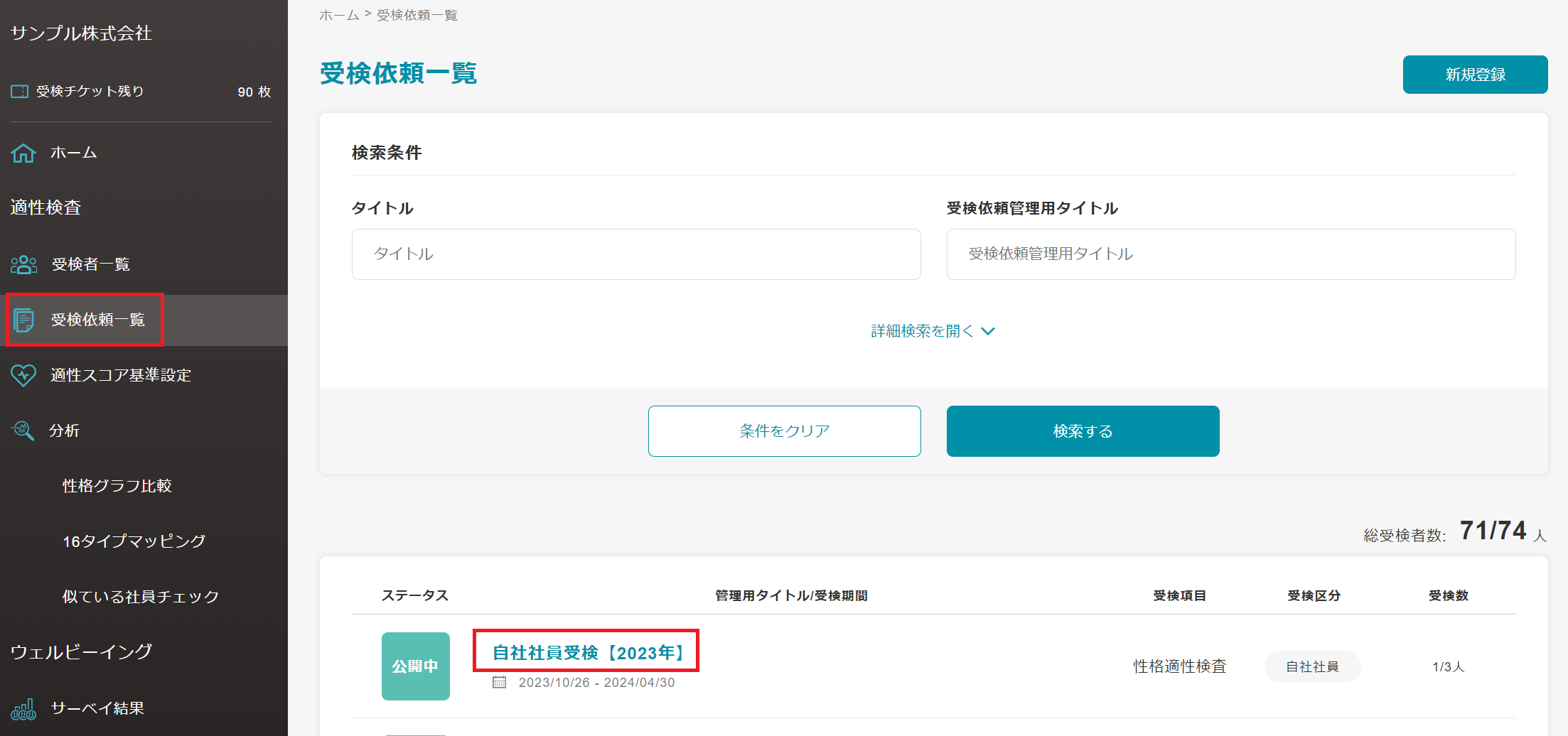Click the 検索する search button

1081,431
